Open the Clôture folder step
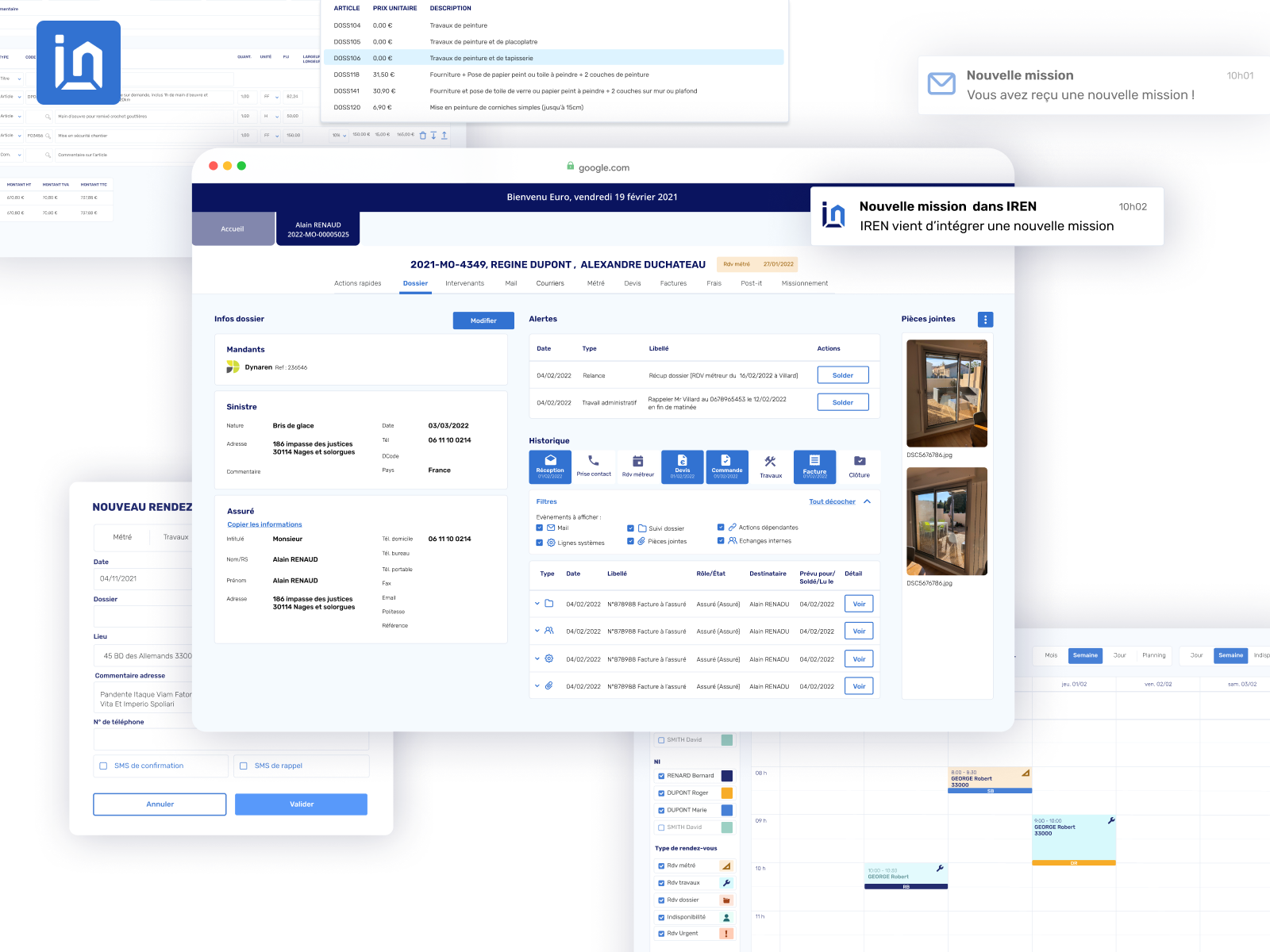Viewport: 1270px width, 952px height. click(x=860, y=467)
